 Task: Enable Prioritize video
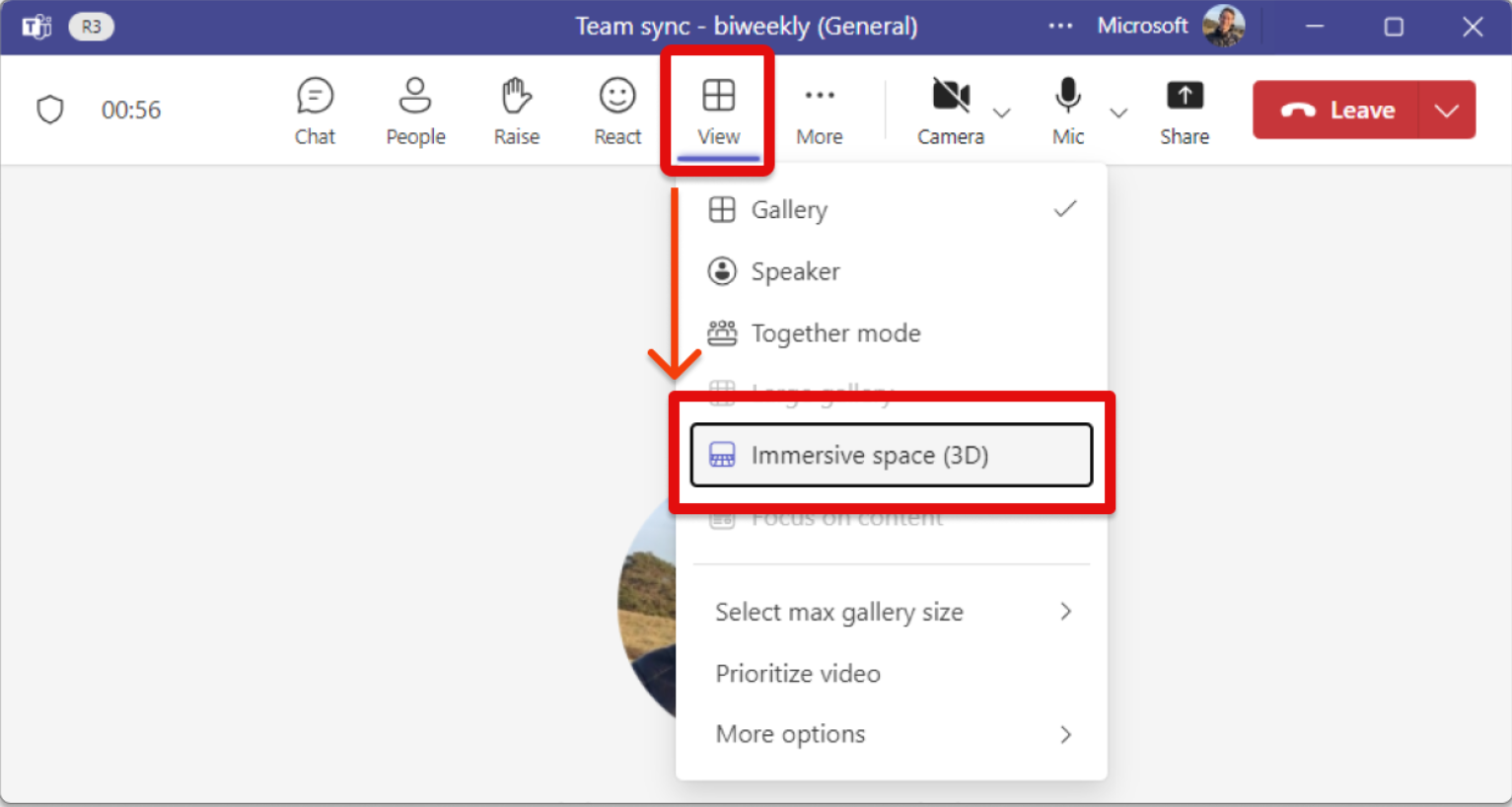click(x=797, y=674)
